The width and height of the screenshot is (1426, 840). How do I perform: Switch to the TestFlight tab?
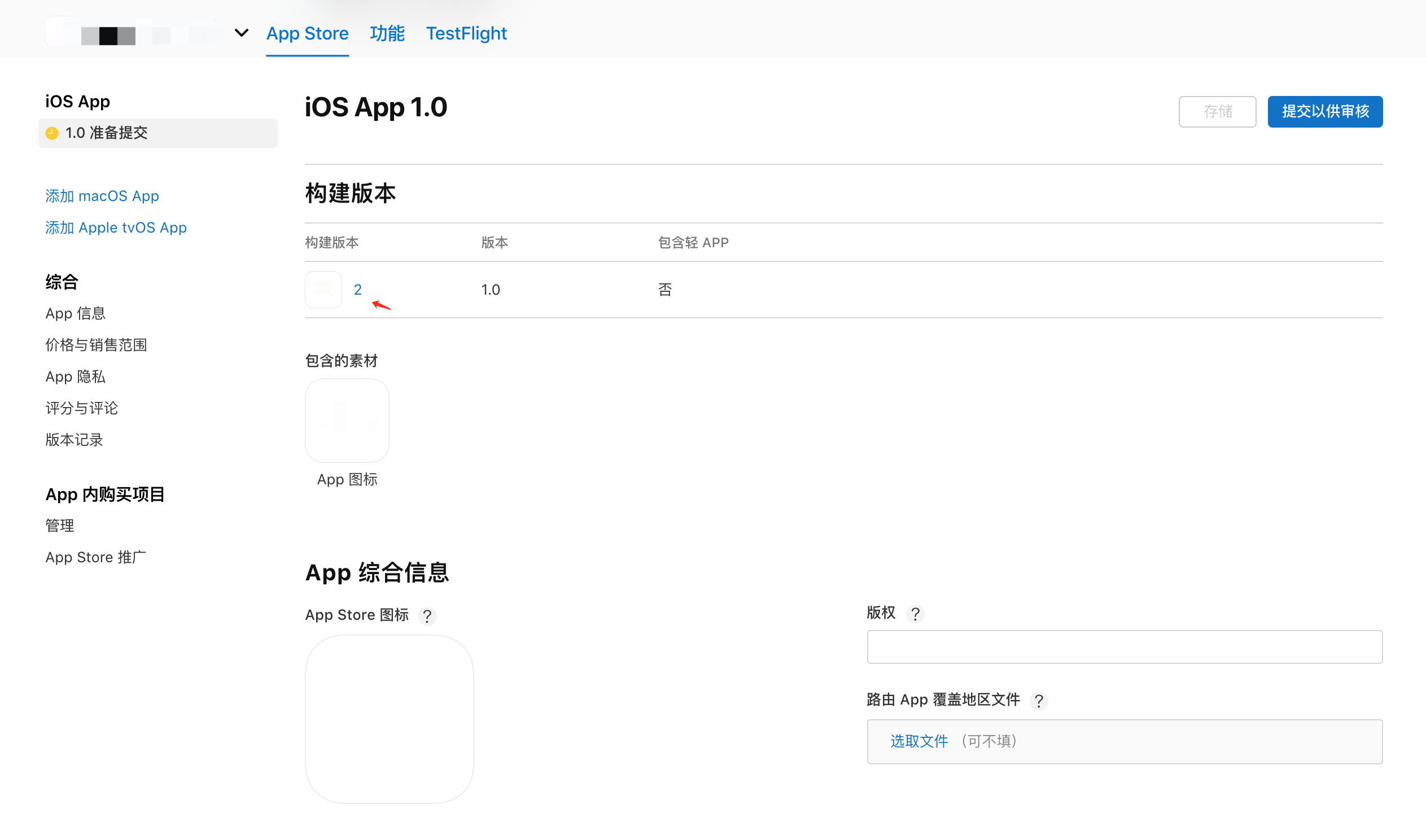click(466, 33)
